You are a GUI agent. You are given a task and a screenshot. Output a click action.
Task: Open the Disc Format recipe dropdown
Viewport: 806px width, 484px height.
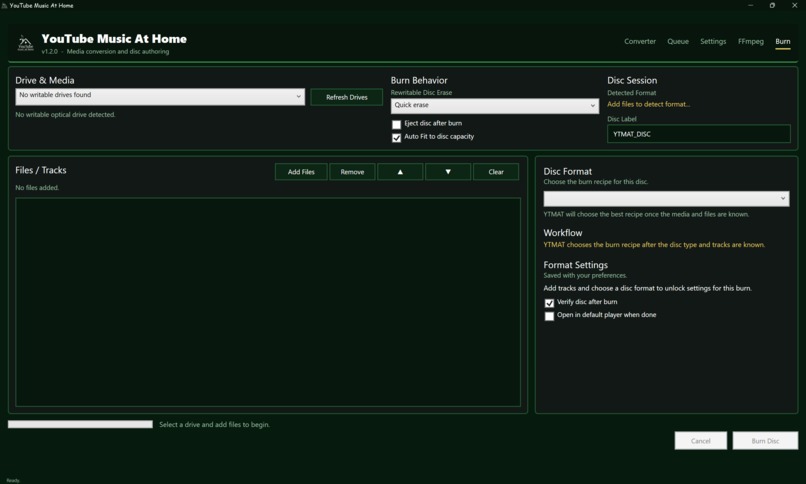(666, 198)
